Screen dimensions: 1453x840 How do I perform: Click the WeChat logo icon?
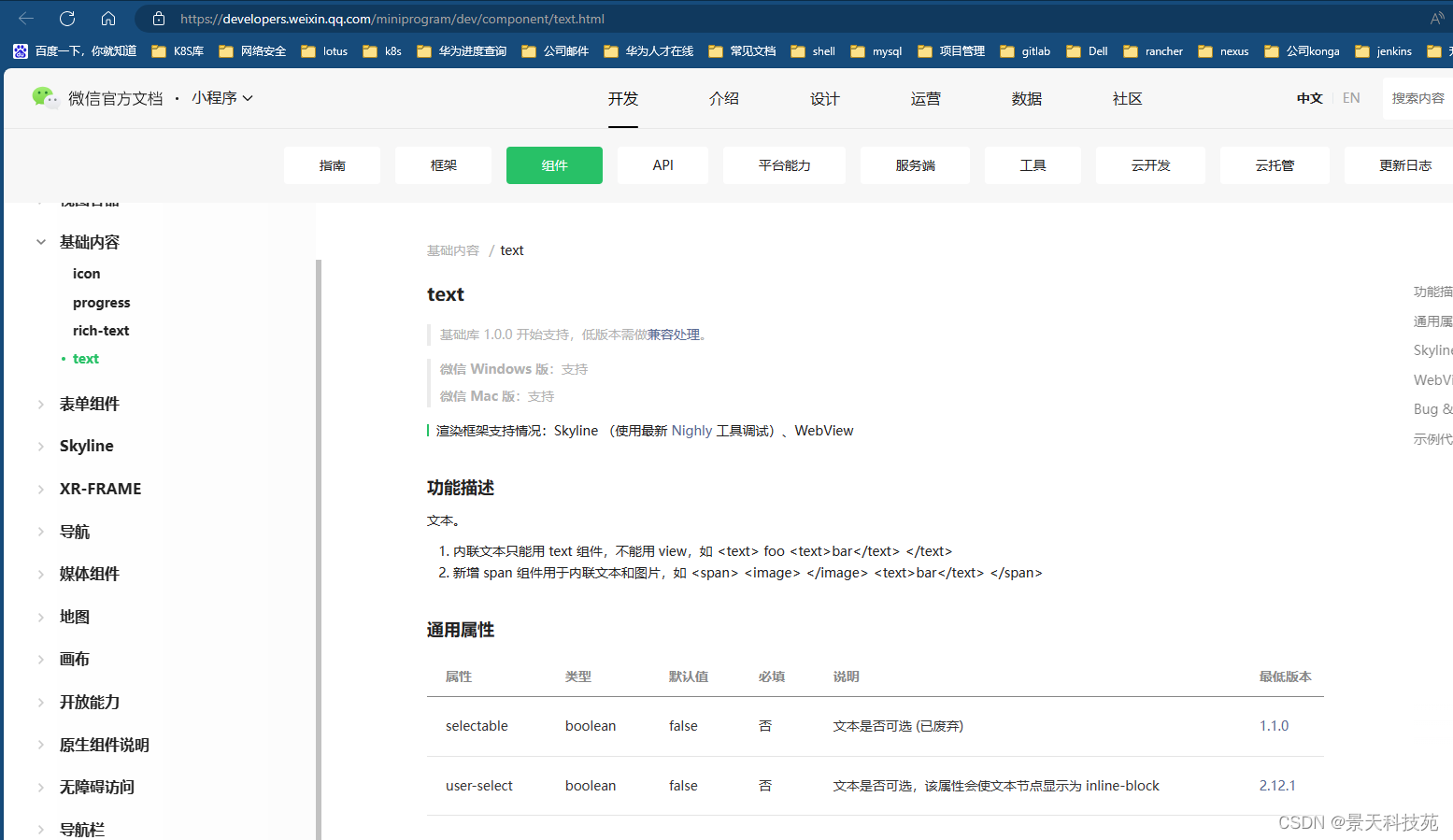coord(45,97)
